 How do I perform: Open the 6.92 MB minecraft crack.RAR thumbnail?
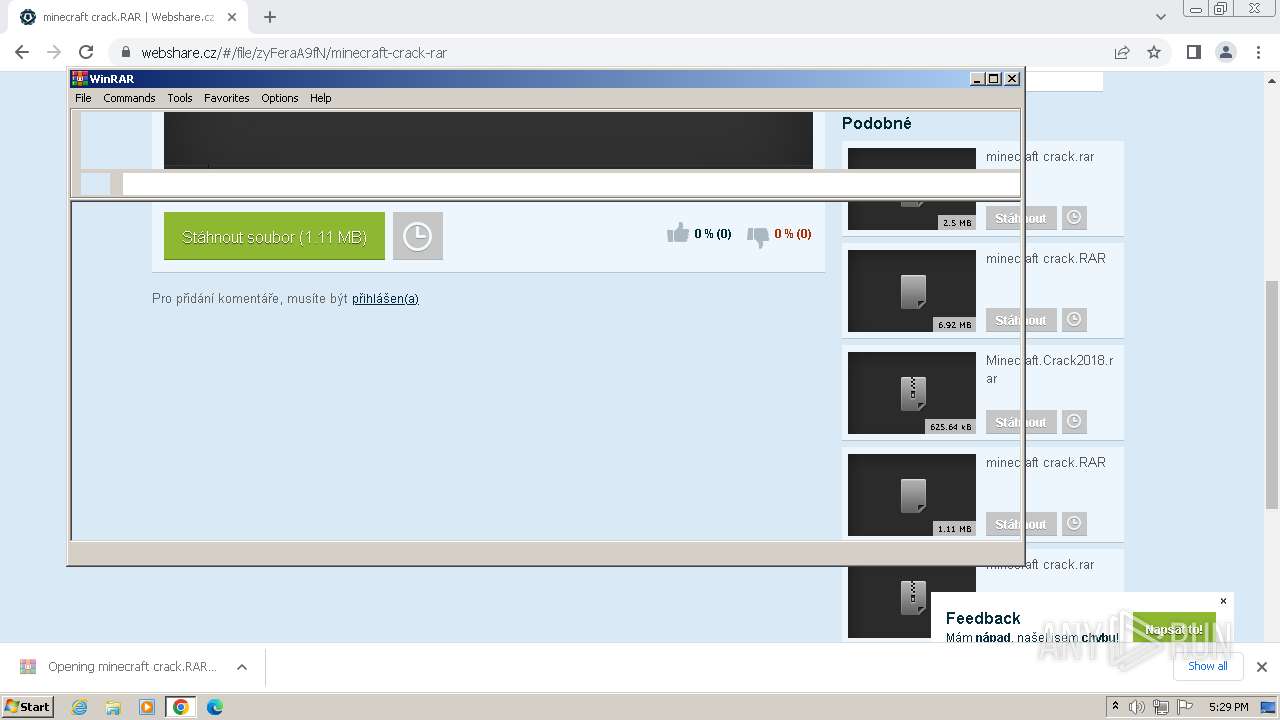[912, 291]
